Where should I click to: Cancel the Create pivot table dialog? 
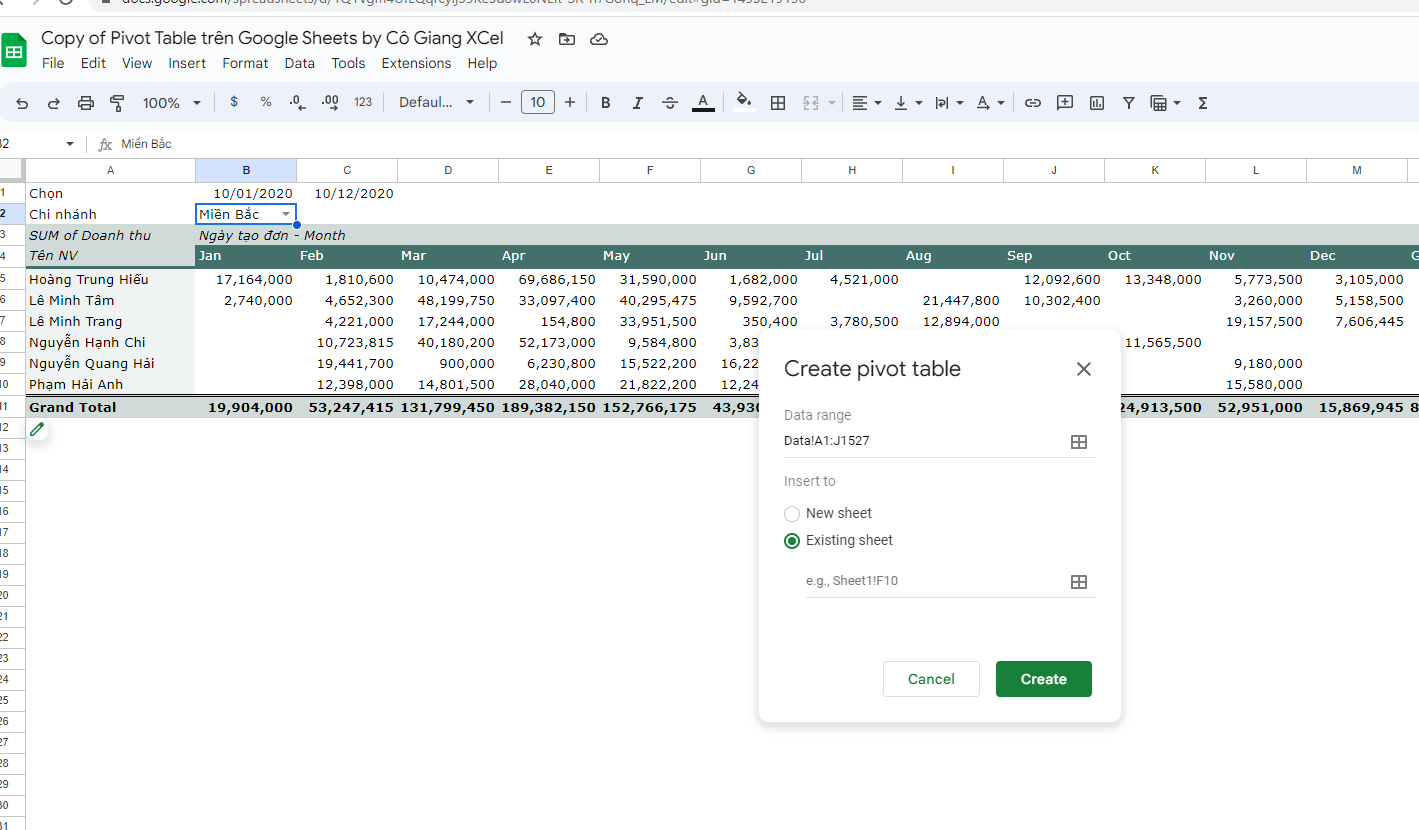point(930,679)
